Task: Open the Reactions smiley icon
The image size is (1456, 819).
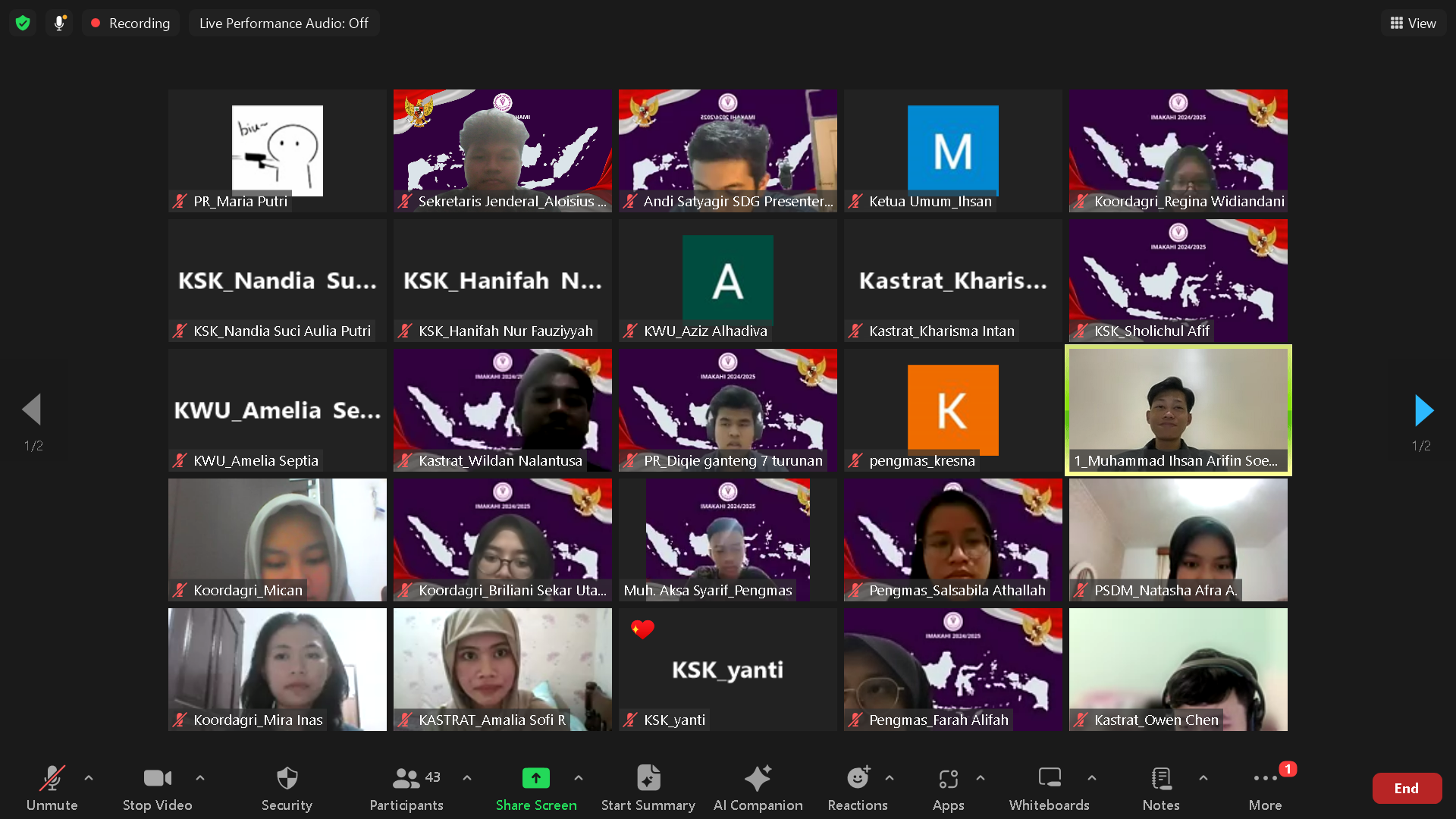Action: [x=857, y=779]
